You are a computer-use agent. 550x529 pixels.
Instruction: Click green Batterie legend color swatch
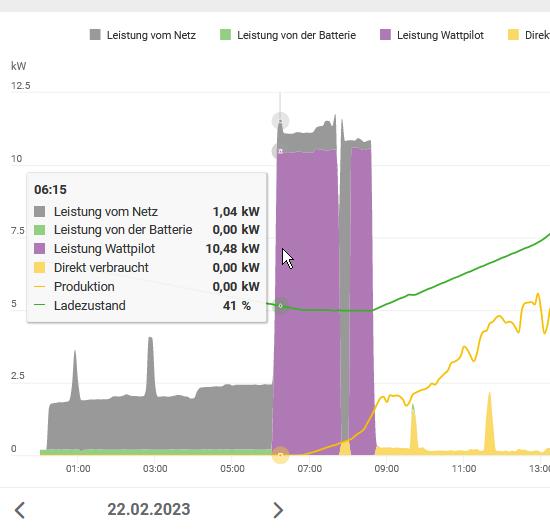[225, 35]
